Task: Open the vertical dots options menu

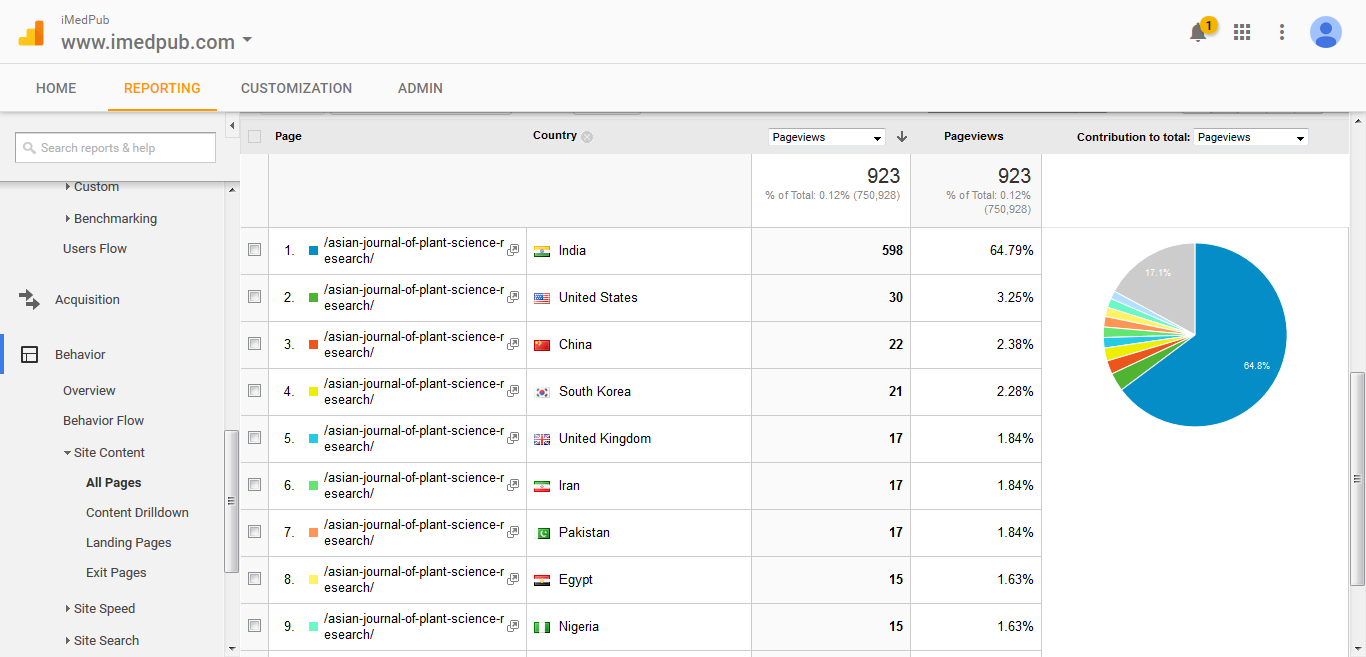Action: point(1282,32)
